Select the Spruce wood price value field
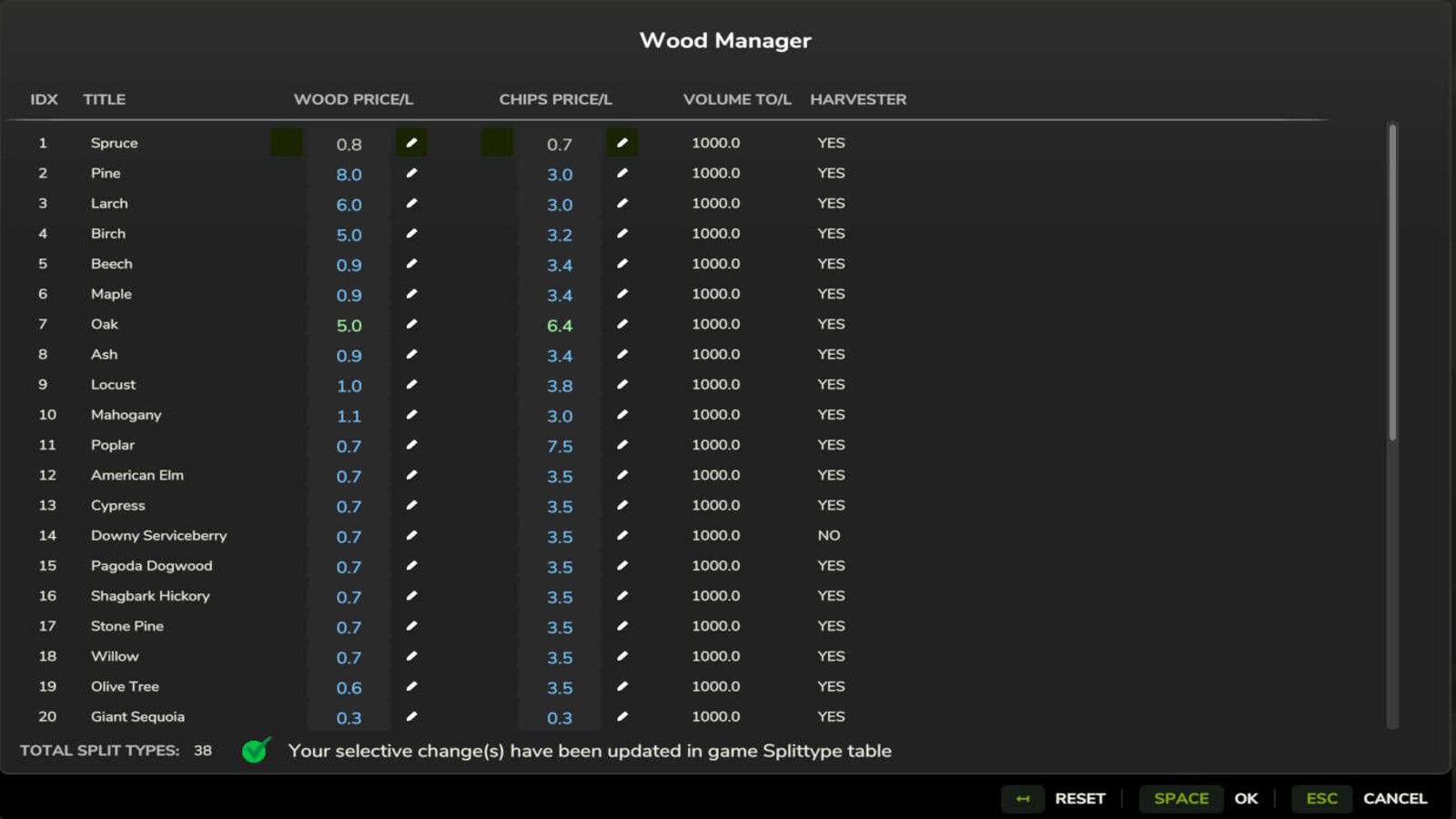Screen dimensions: 1456x819 click(x=349, y=143)
